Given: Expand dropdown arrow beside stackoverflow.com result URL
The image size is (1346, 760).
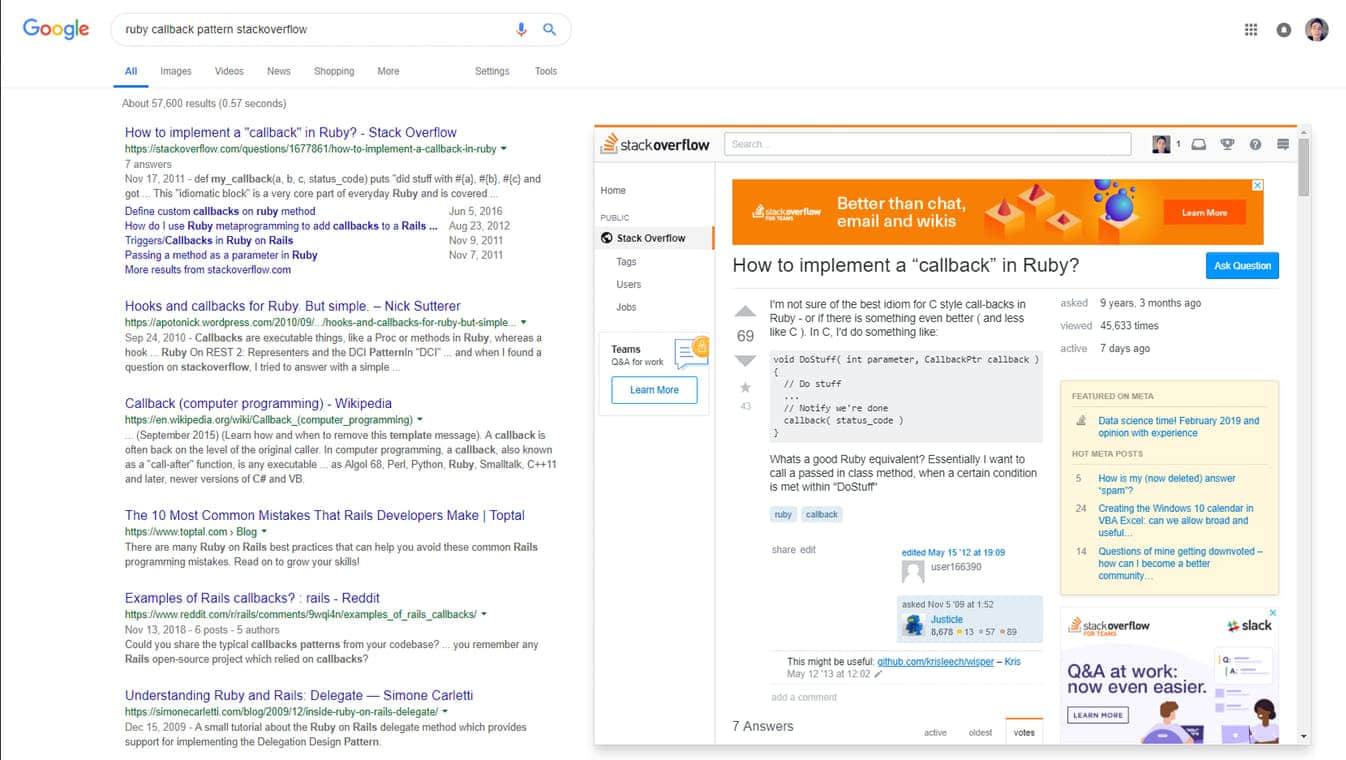Looking at the screenshot, I should [x=504, y=149].
